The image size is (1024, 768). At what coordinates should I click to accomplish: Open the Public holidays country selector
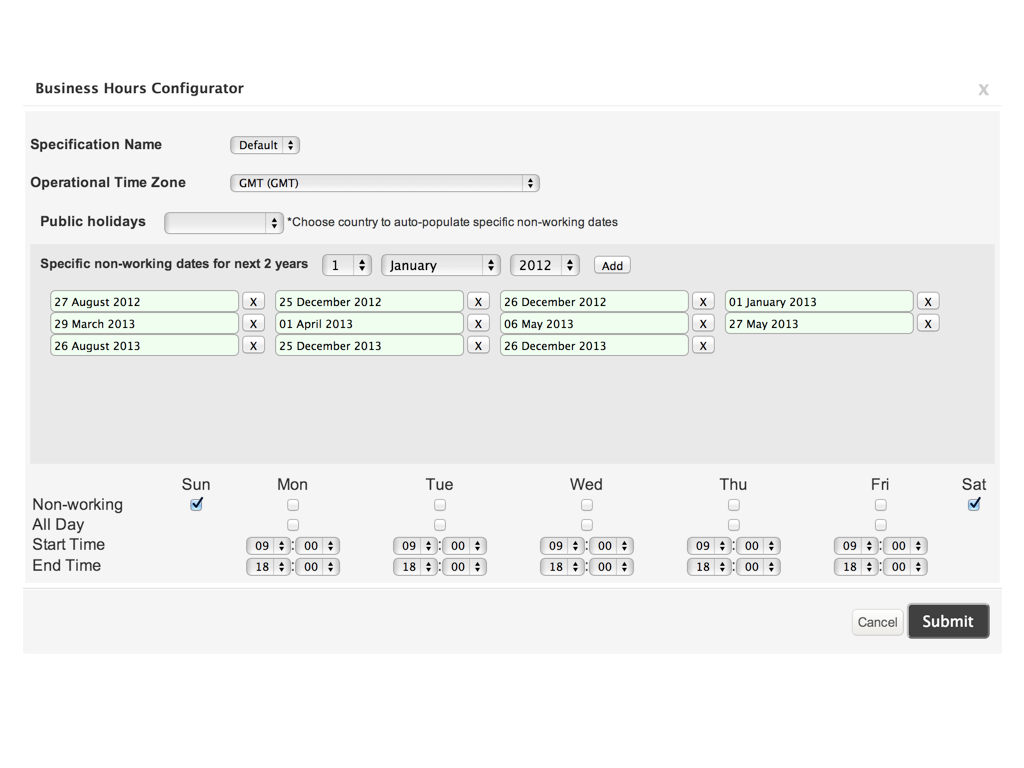[x=224, y=223]
